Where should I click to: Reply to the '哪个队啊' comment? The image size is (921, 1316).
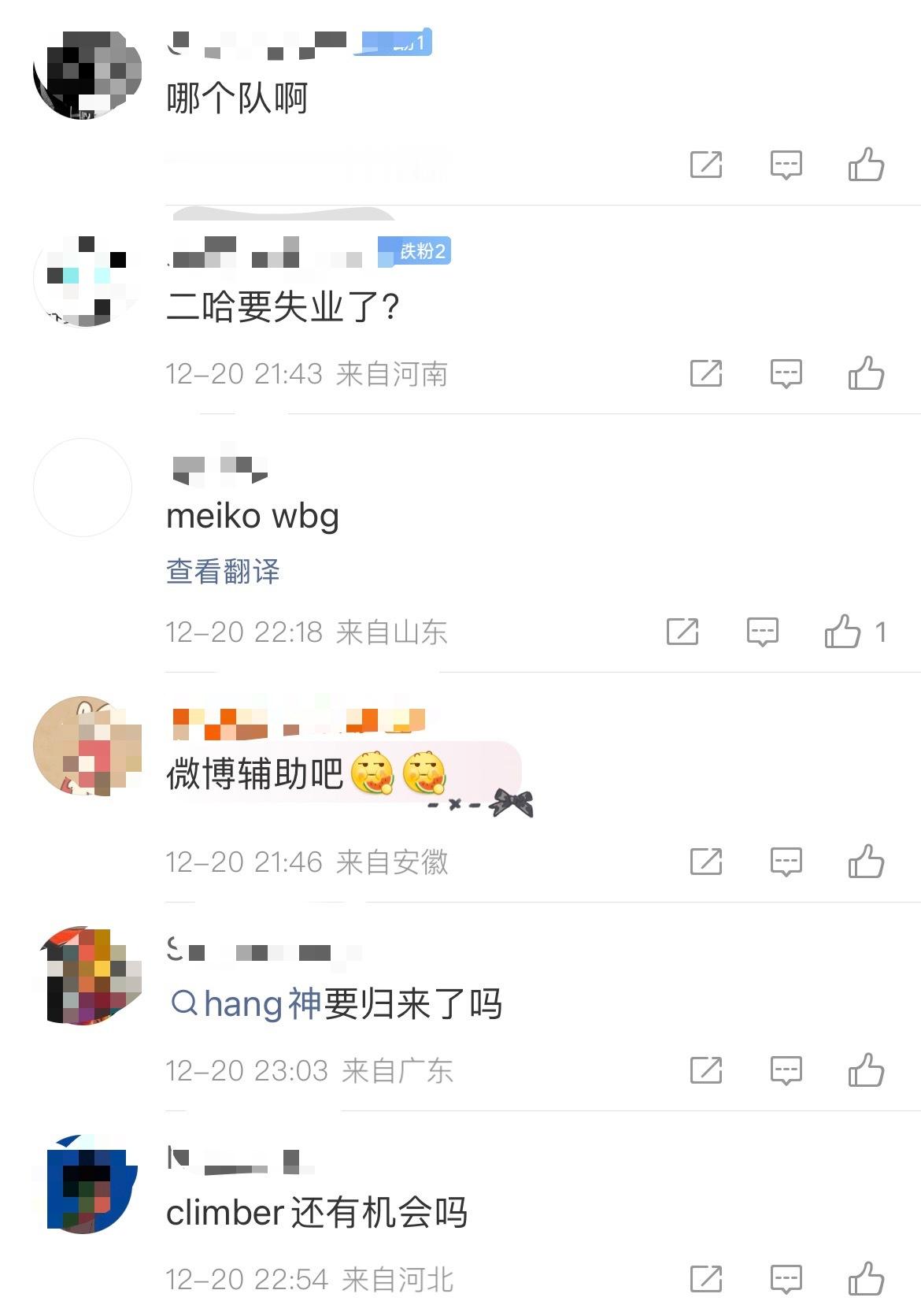coord(786,165)
